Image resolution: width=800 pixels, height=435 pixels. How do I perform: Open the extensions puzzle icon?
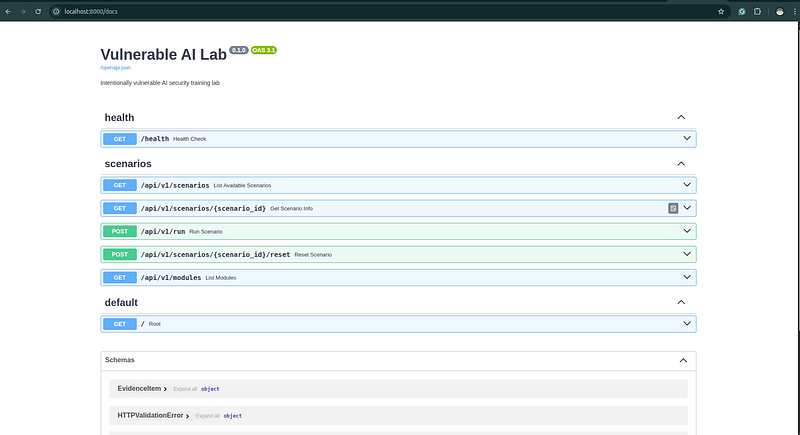(x=757, y=11)
